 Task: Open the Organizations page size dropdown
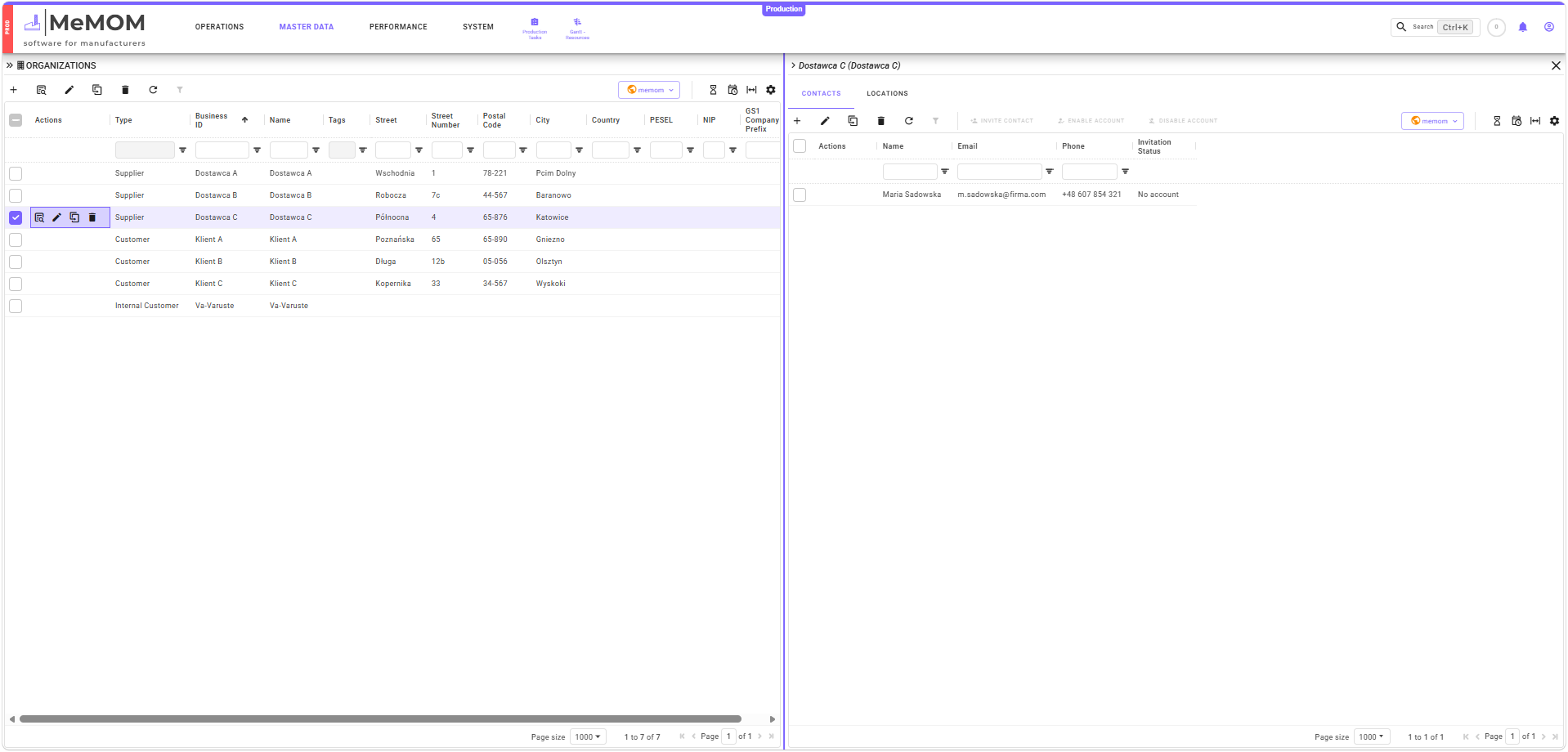tap(588, 736)
